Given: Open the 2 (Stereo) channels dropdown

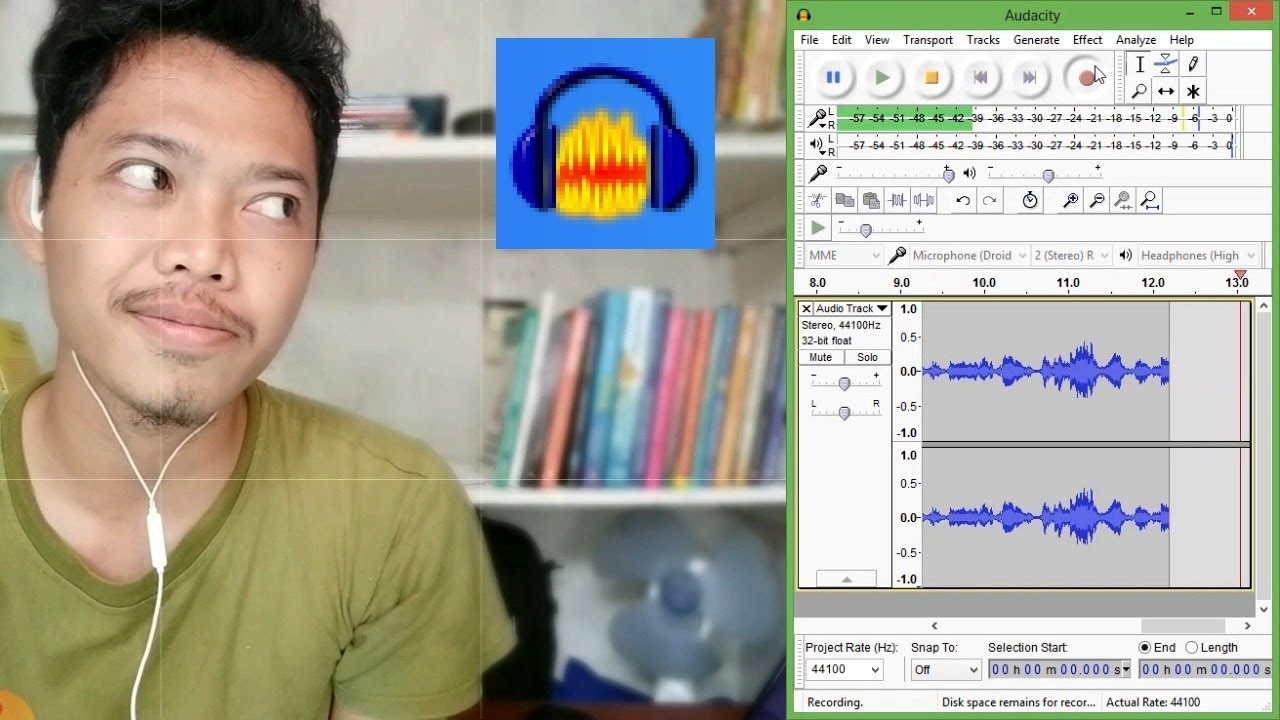Looking at the screenshot, I should point(1071,255).
